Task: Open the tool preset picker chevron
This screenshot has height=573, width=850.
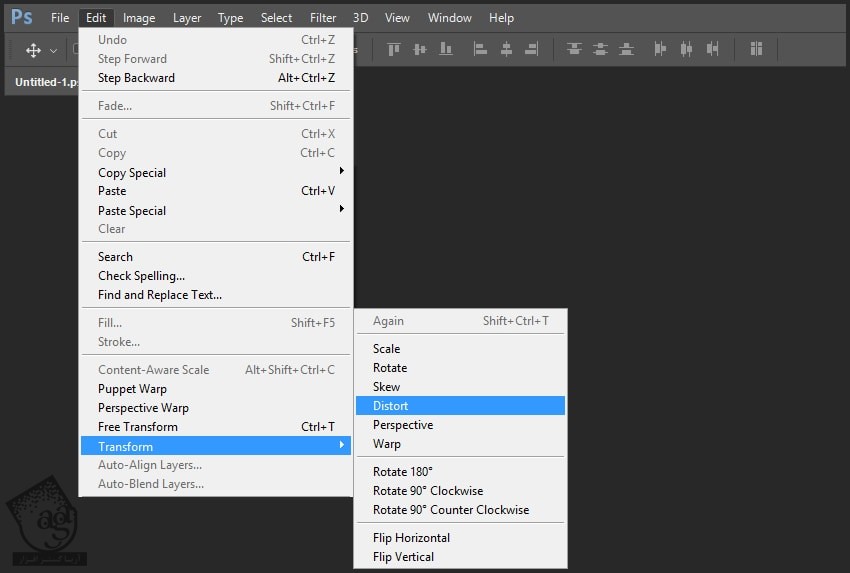Action: [x=54, y=50]
